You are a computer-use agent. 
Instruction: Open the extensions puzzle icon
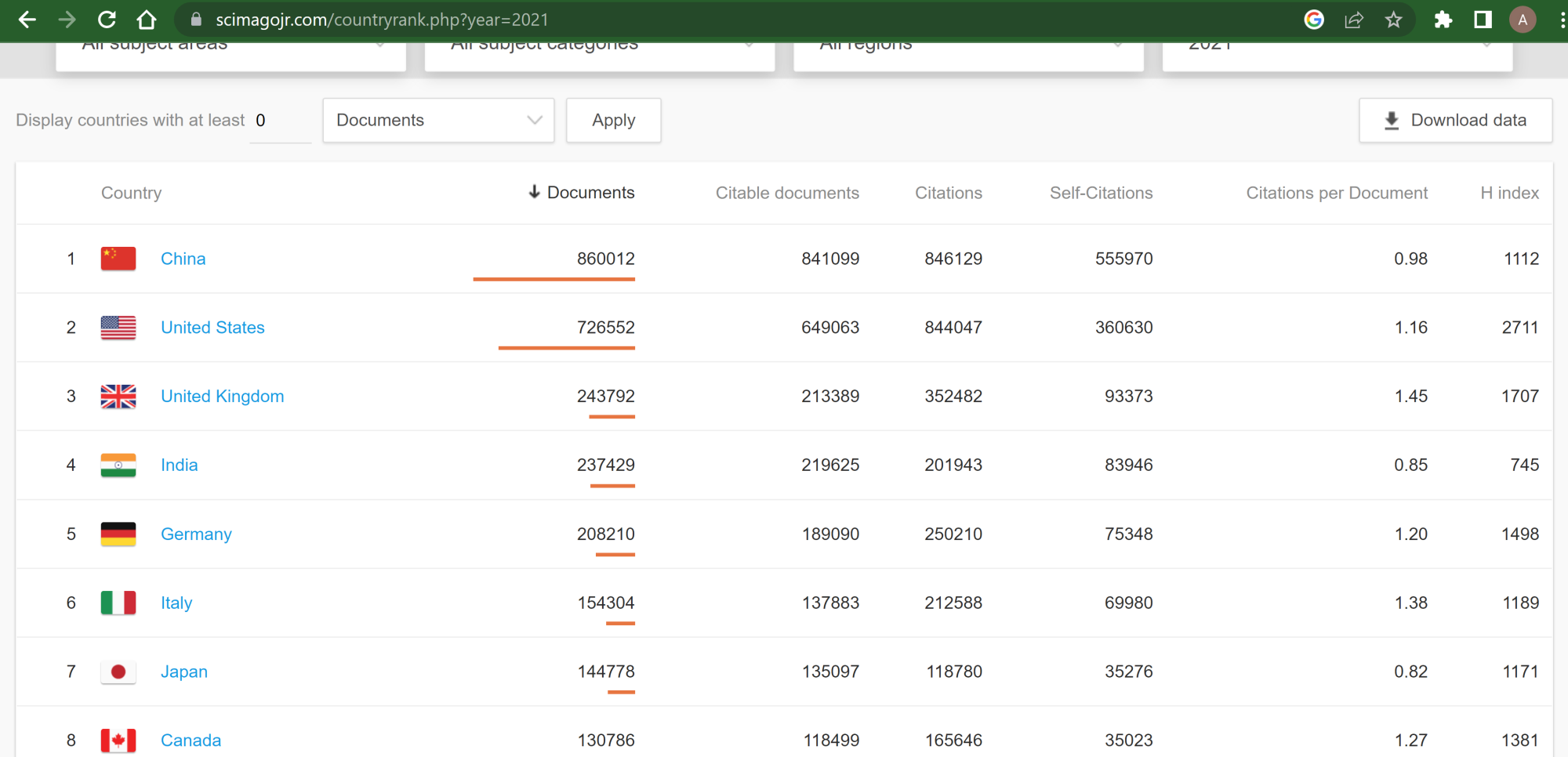coord(1443,20)
